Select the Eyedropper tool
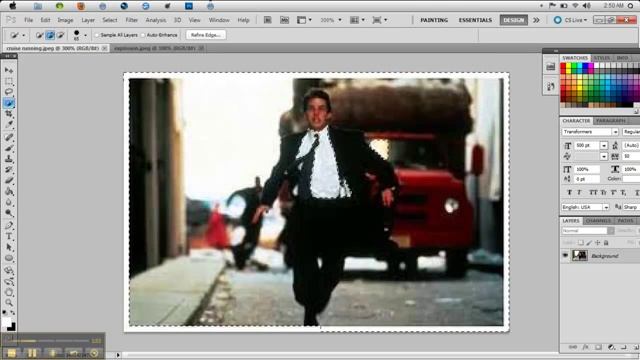 (x=9, y=124)
